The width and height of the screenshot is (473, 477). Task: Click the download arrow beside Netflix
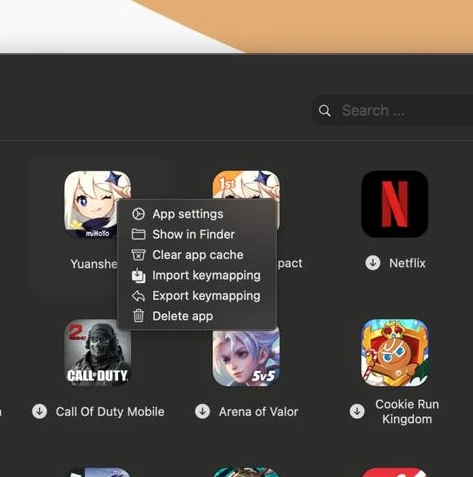tap(373, 263)
